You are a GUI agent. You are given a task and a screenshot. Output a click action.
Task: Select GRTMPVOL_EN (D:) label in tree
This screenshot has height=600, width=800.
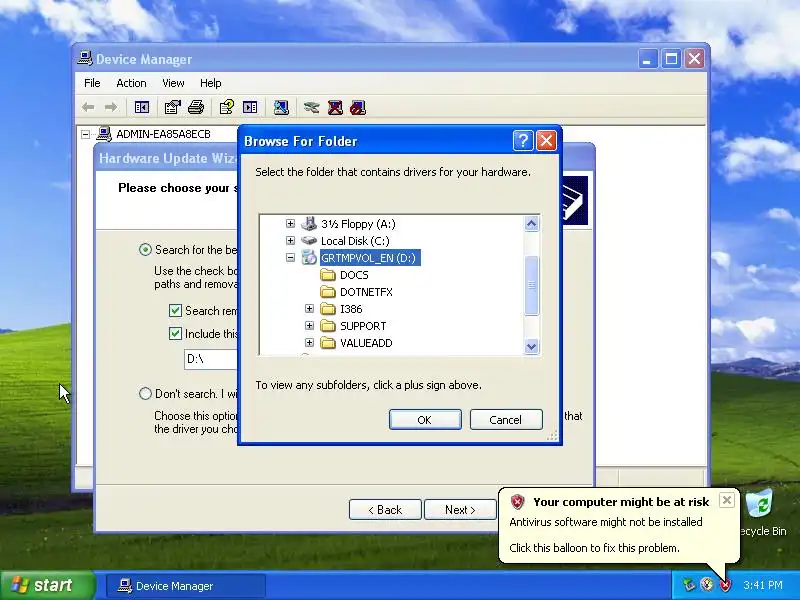coord(369,258)
